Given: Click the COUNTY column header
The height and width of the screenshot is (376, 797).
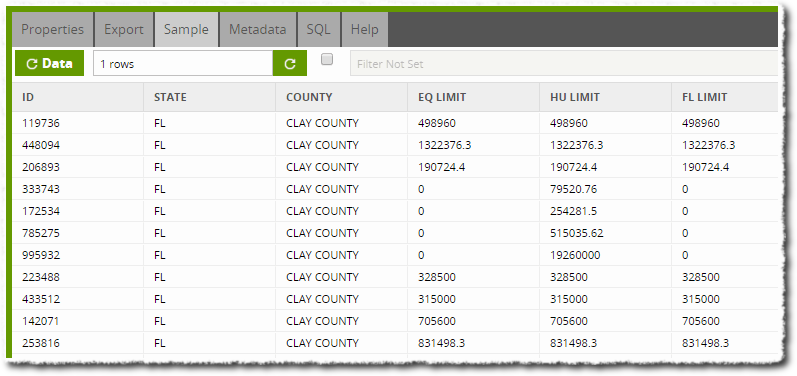Looking at the screenshot, I should (342, 97).
